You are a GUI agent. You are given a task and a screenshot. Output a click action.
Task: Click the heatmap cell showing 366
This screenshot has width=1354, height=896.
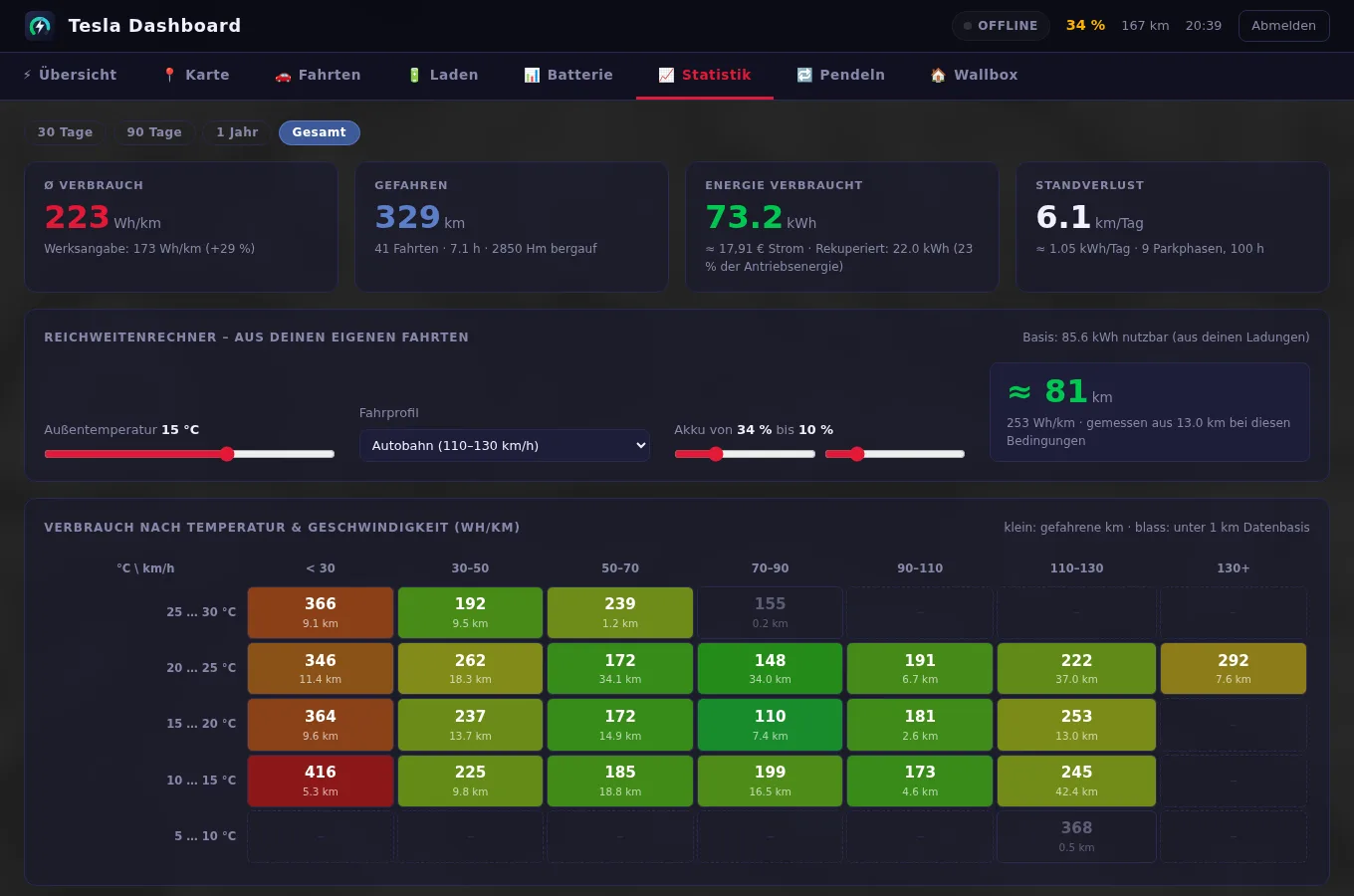click(321, 612)
